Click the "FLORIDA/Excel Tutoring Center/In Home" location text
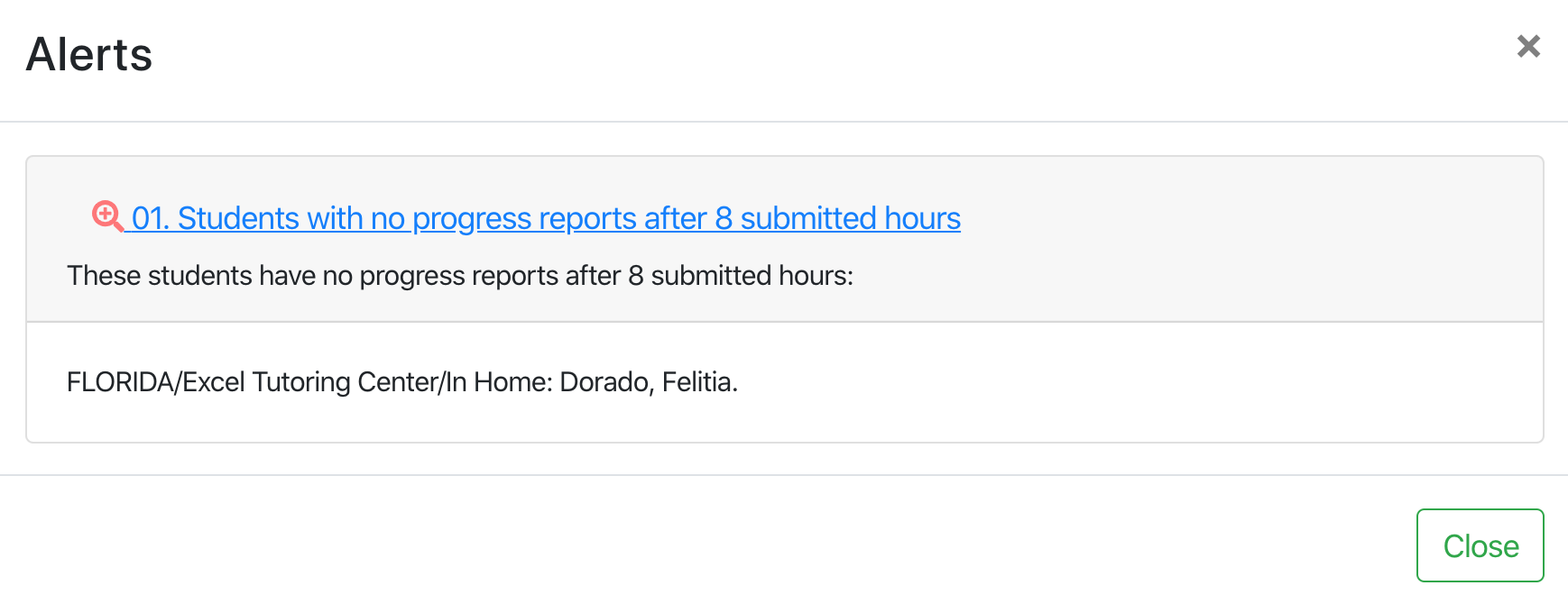Viewport: 1568px width, 604px height. click(309, 382)
